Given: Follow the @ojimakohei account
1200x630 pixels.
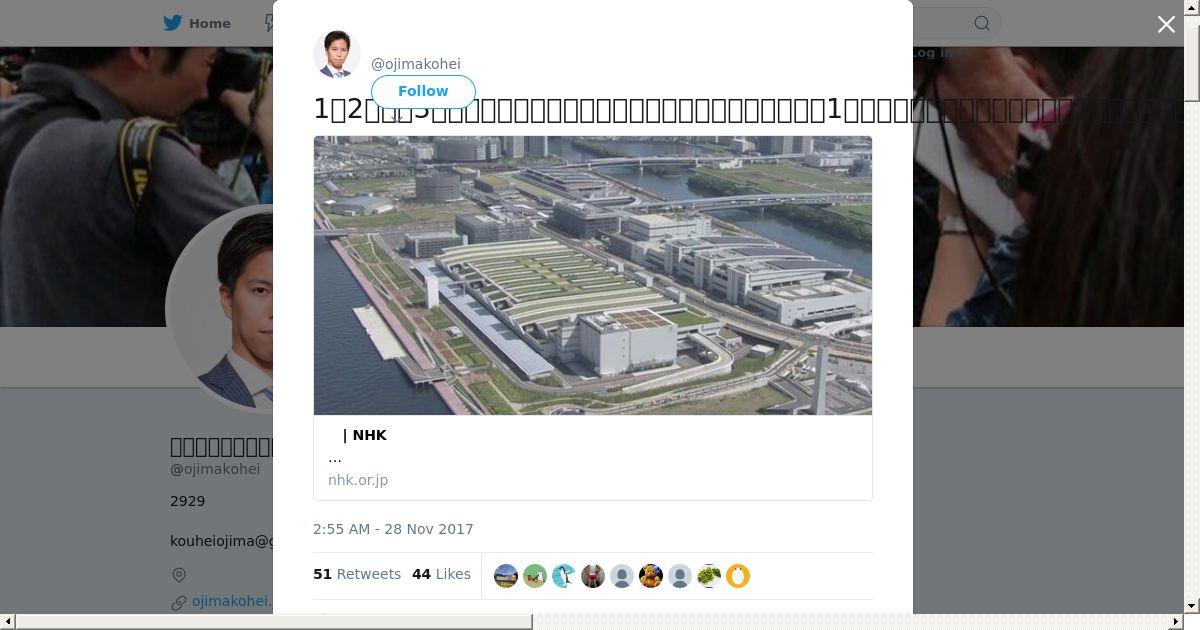Looking at the screenshot, I should (423, 91).
